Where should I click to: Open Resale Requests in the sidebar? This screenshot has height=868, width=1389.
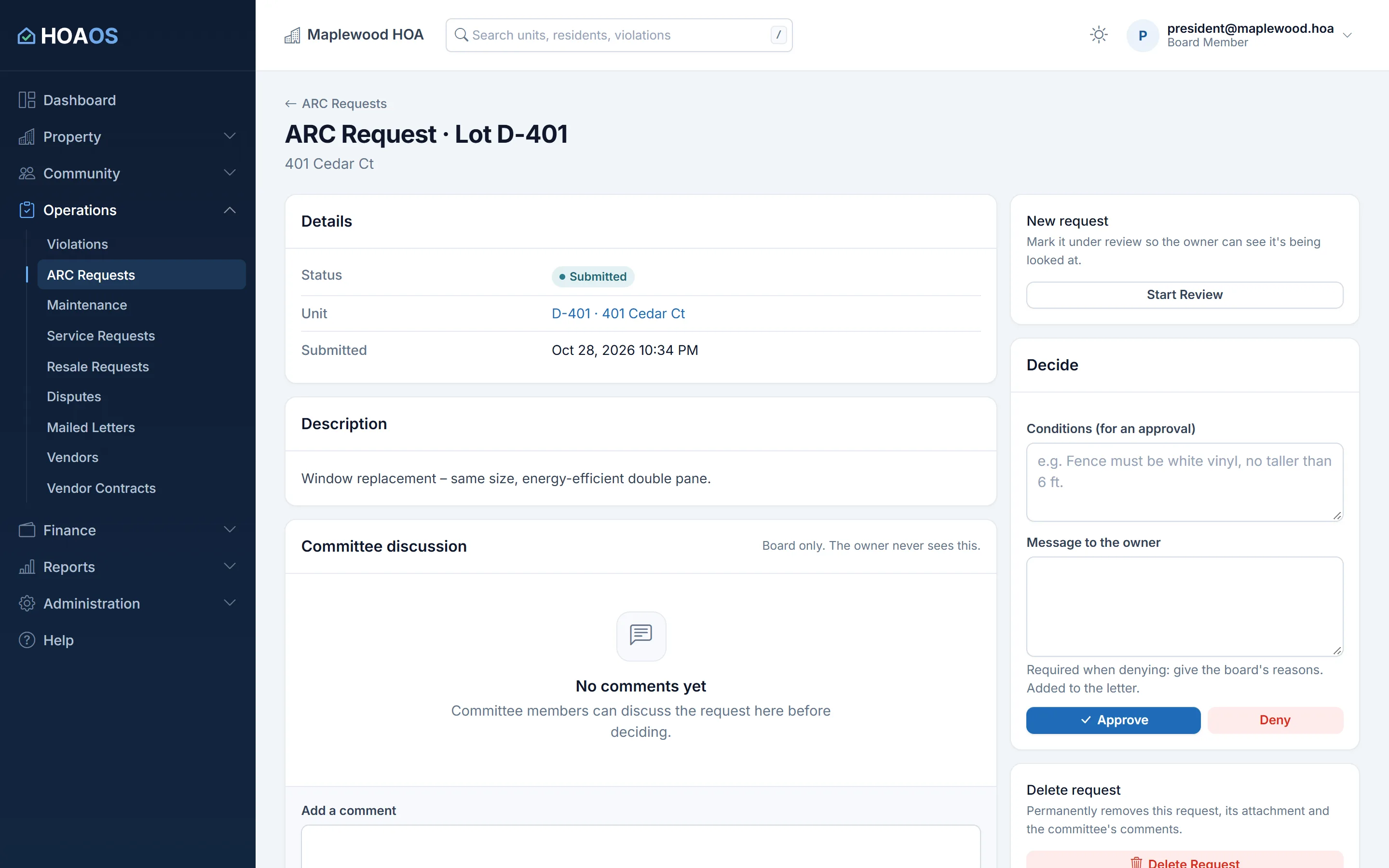(x=141, y=367)
